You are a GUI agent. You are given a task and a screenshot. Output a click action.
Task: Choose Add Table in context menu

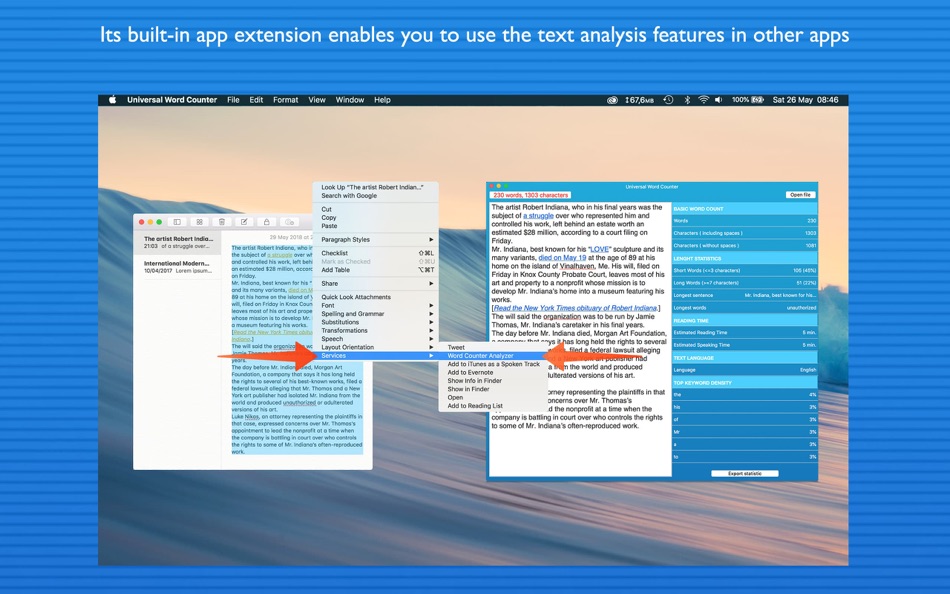pos(376,270)
